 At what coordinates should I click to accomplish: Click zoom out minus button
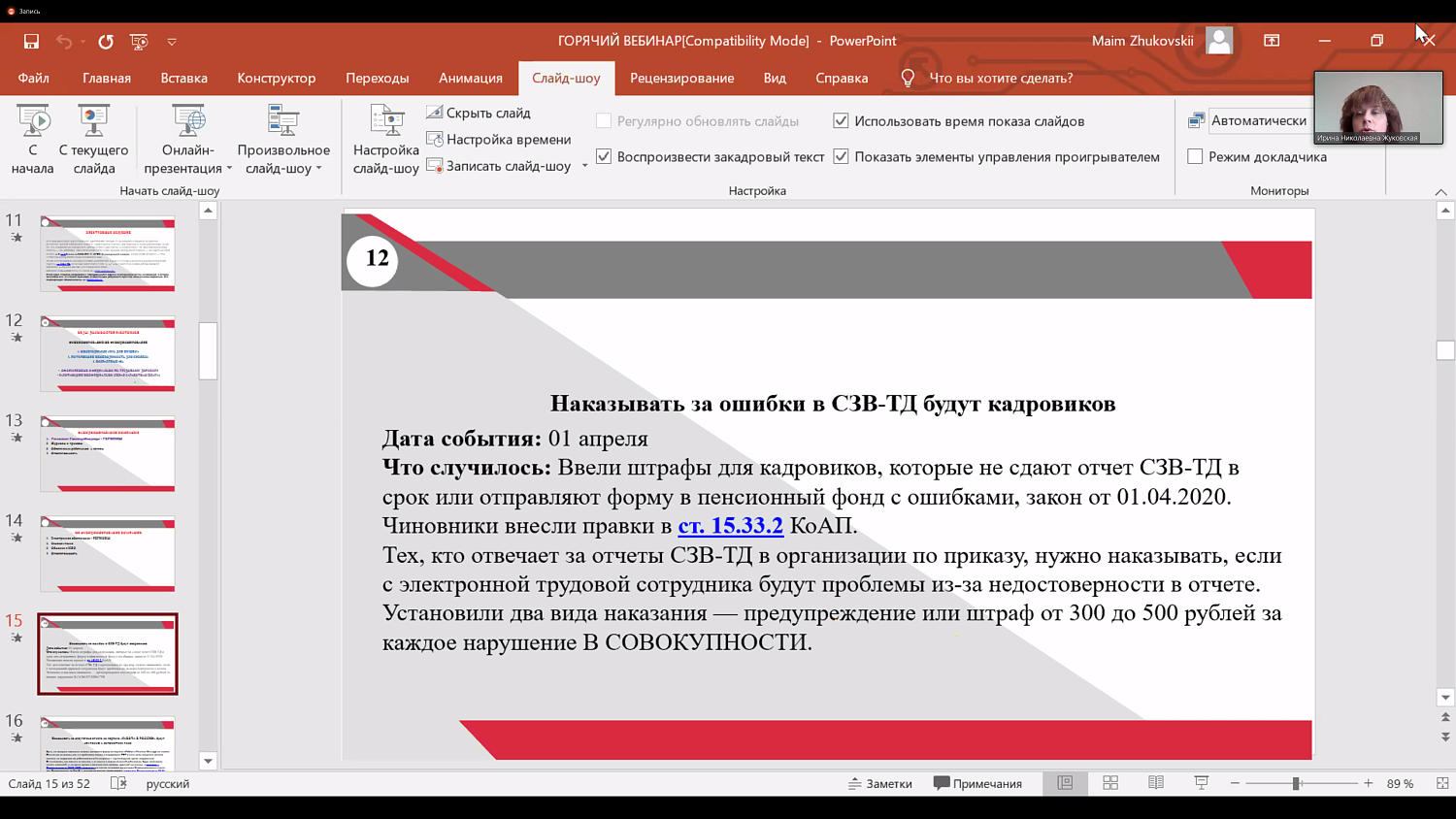[1235, 783]
